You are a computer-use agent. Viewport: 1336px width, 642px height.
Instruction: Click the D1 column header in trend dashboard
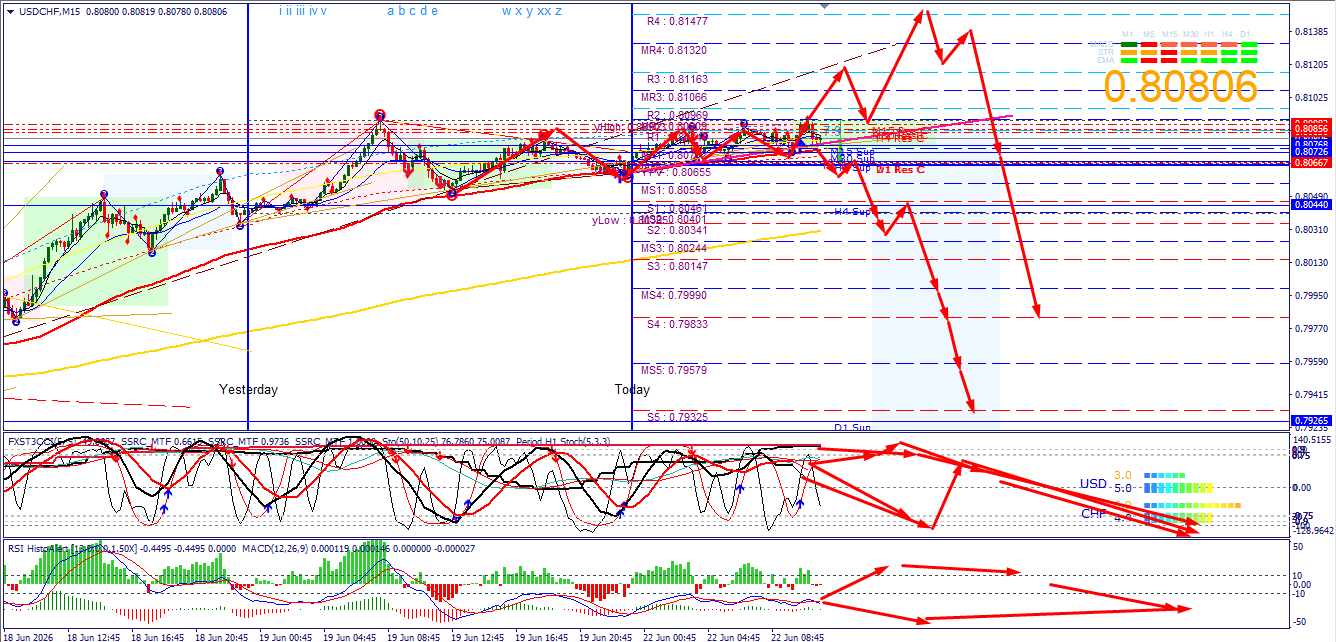coord(1245,34)
